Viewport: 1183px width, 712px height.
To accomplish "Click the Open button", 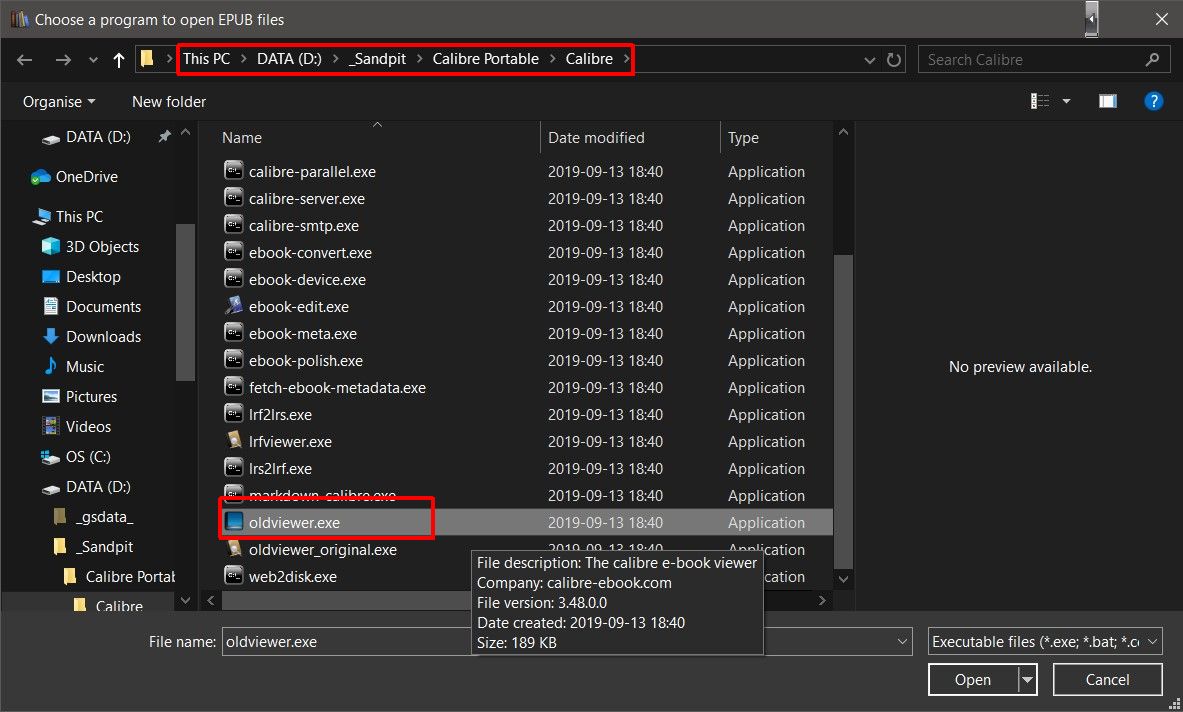I will click(x=973, y=680).
